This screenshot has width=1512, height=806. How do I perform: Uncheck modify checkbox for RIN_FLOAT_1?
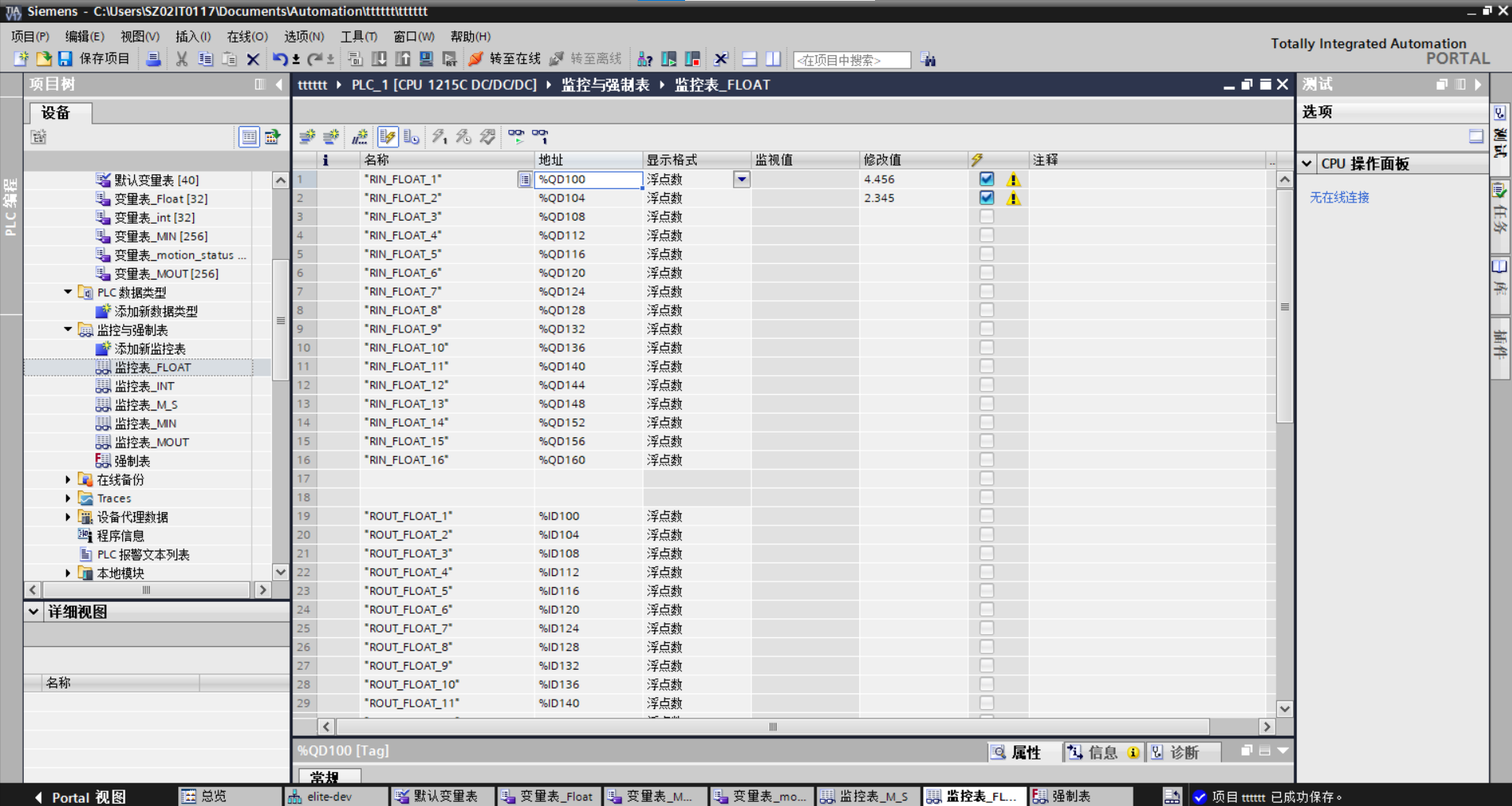tap(986, 180)
